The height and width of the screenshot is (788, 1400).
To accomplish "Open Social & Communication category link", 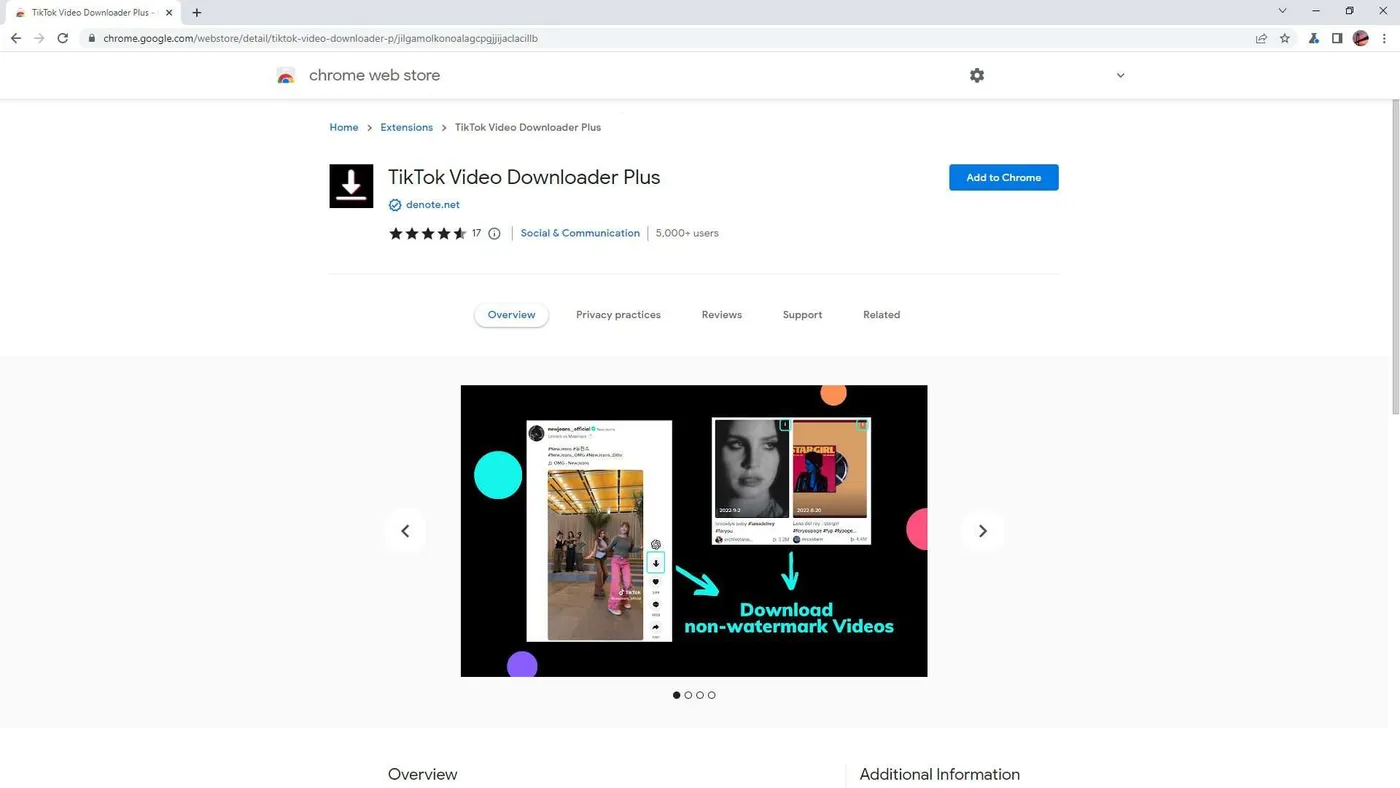I will point(580,234).
